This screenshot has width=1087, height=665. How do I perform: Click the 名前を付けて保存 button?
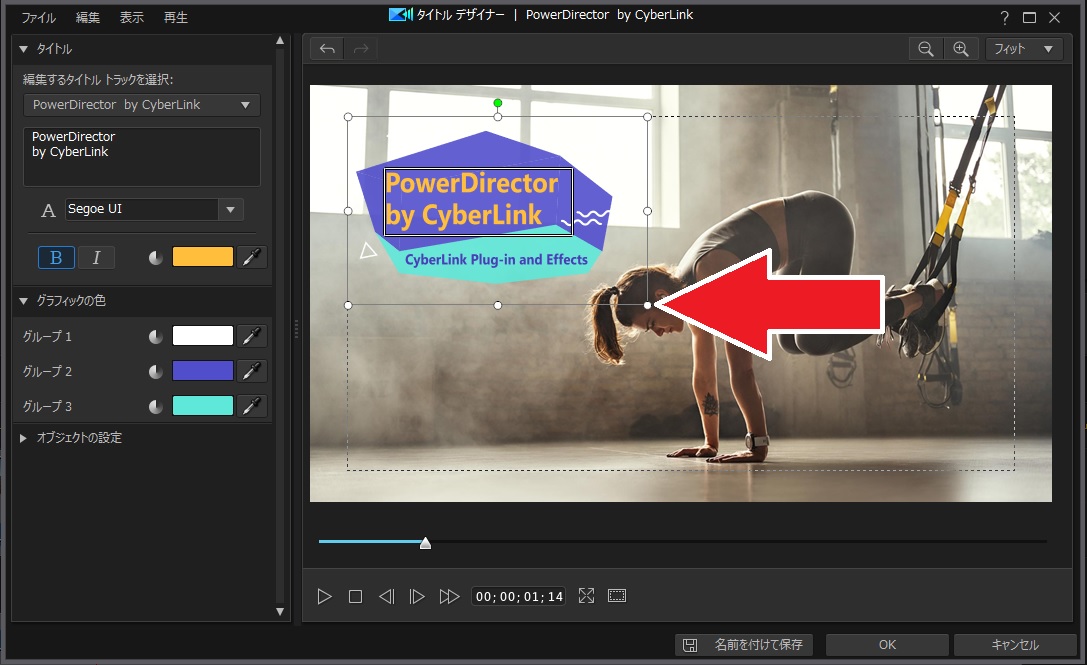point(744,645)
